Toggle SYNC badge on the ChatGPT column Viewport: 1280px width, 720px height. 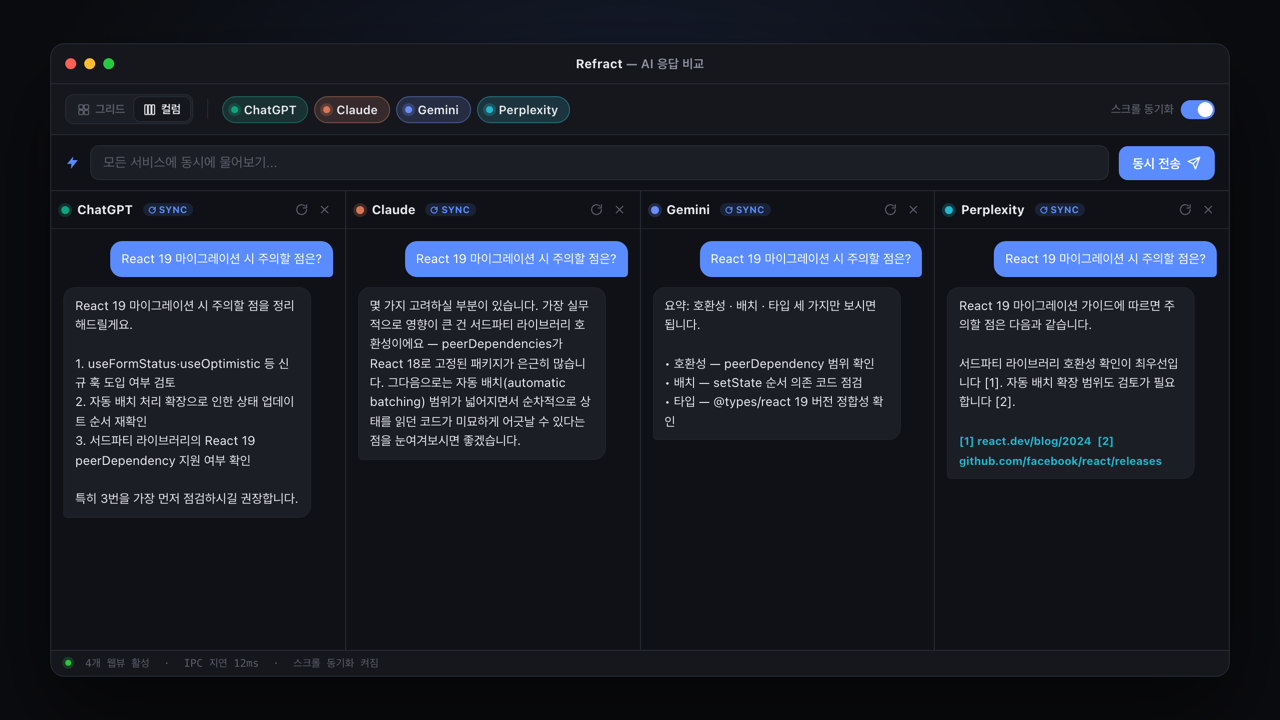168,210
